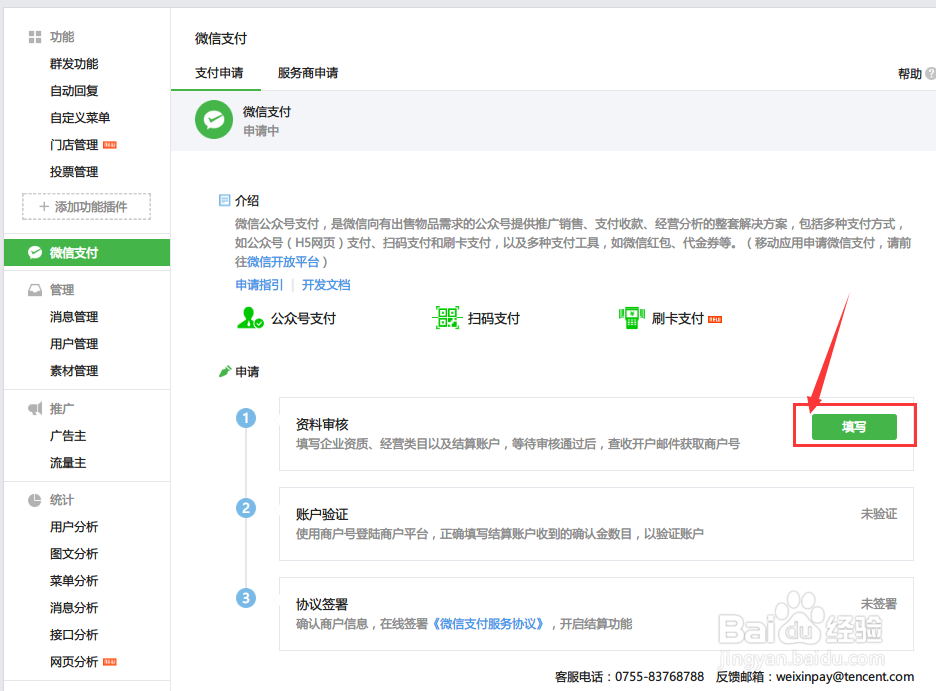The width and height of the screenshot is (936, 691).
Task: Click the 微信支付 page heading
Action: click(221, 39)
